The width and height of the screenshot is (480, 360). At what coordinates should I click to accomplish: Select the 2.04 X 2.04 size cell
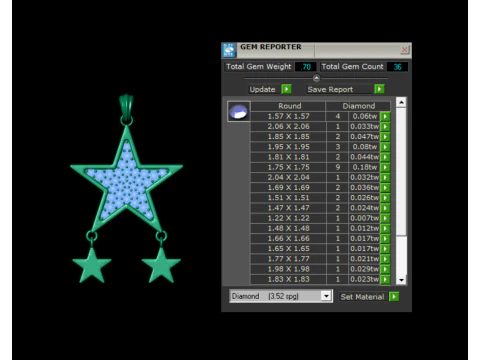[x=288, y=177]
